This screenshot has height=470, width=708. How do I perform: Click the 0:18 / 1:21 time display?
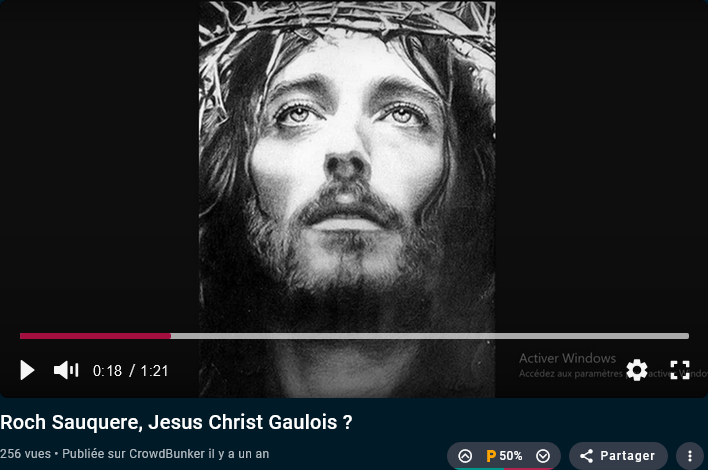tap(130, 371)
